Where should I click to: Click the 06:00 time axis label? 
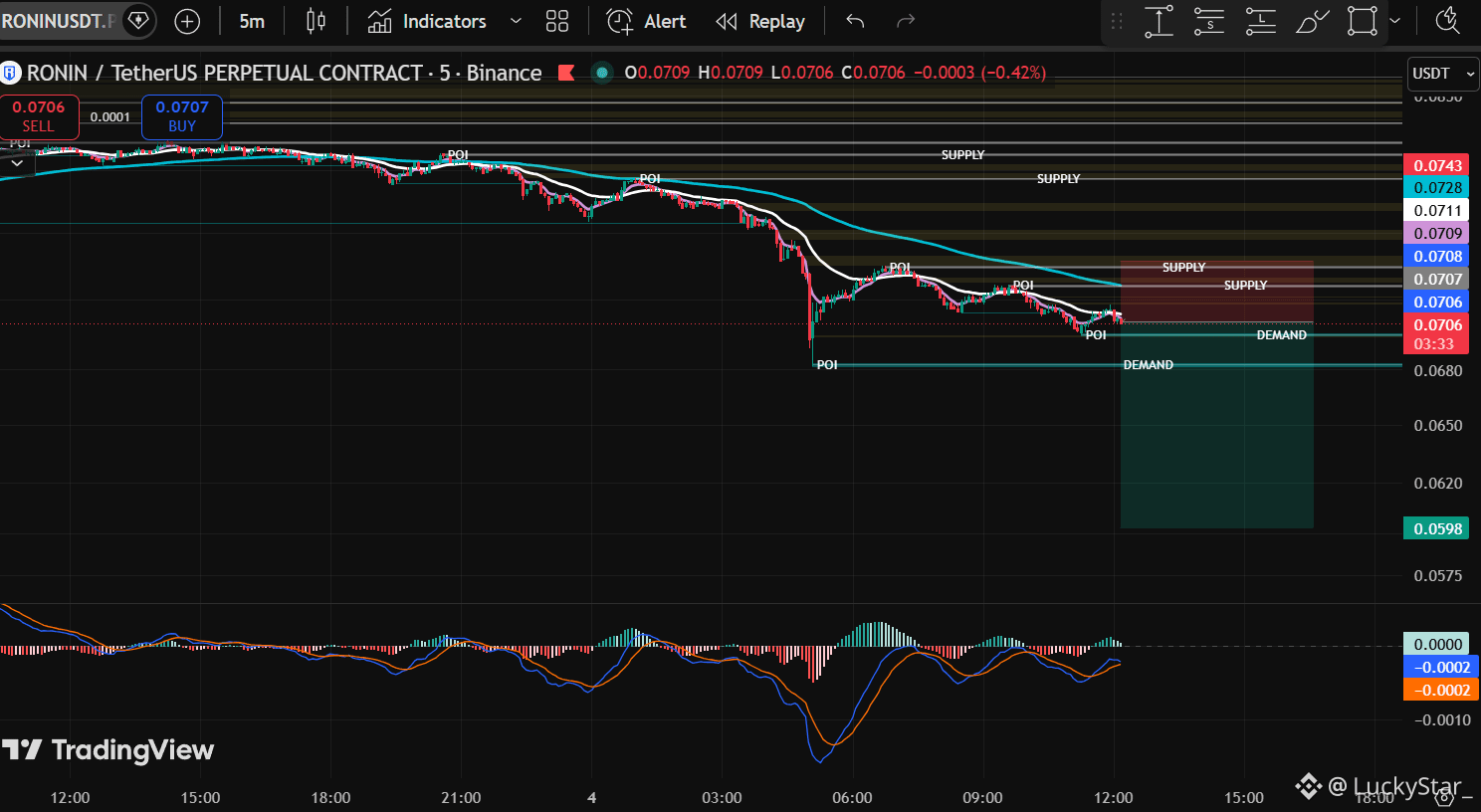pyautogui.click(x=852, y=798)
